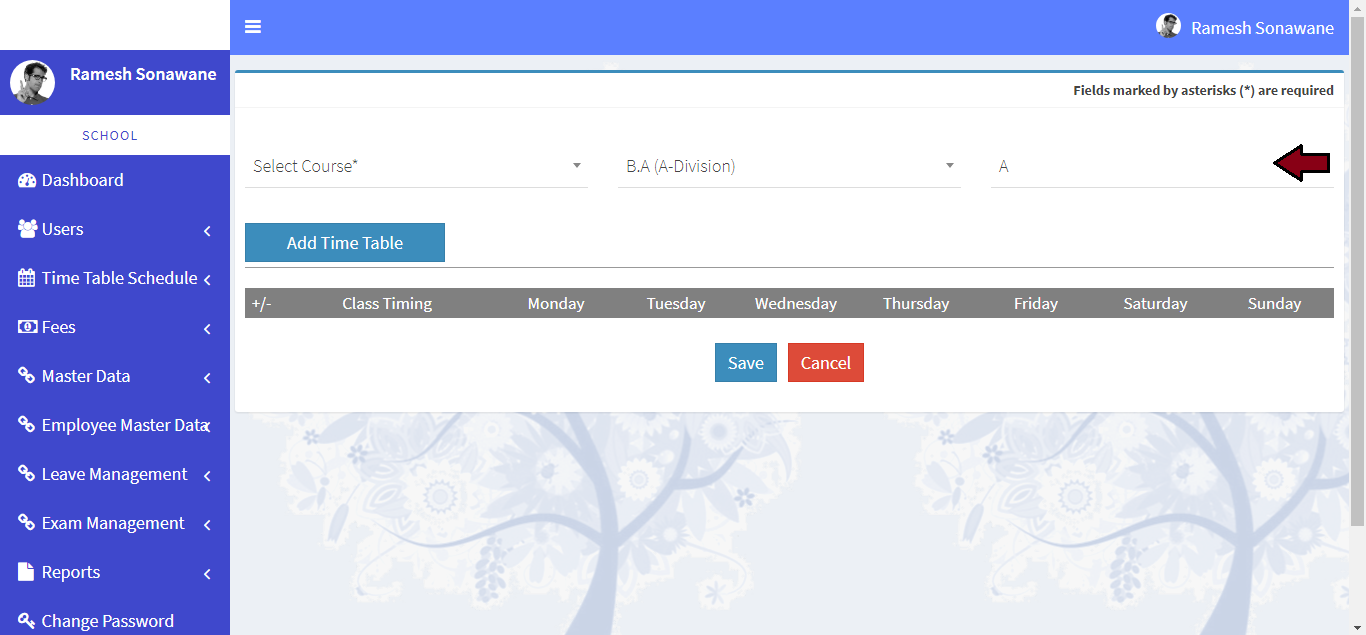Click the Change Password key icon

tap(27, 621)
